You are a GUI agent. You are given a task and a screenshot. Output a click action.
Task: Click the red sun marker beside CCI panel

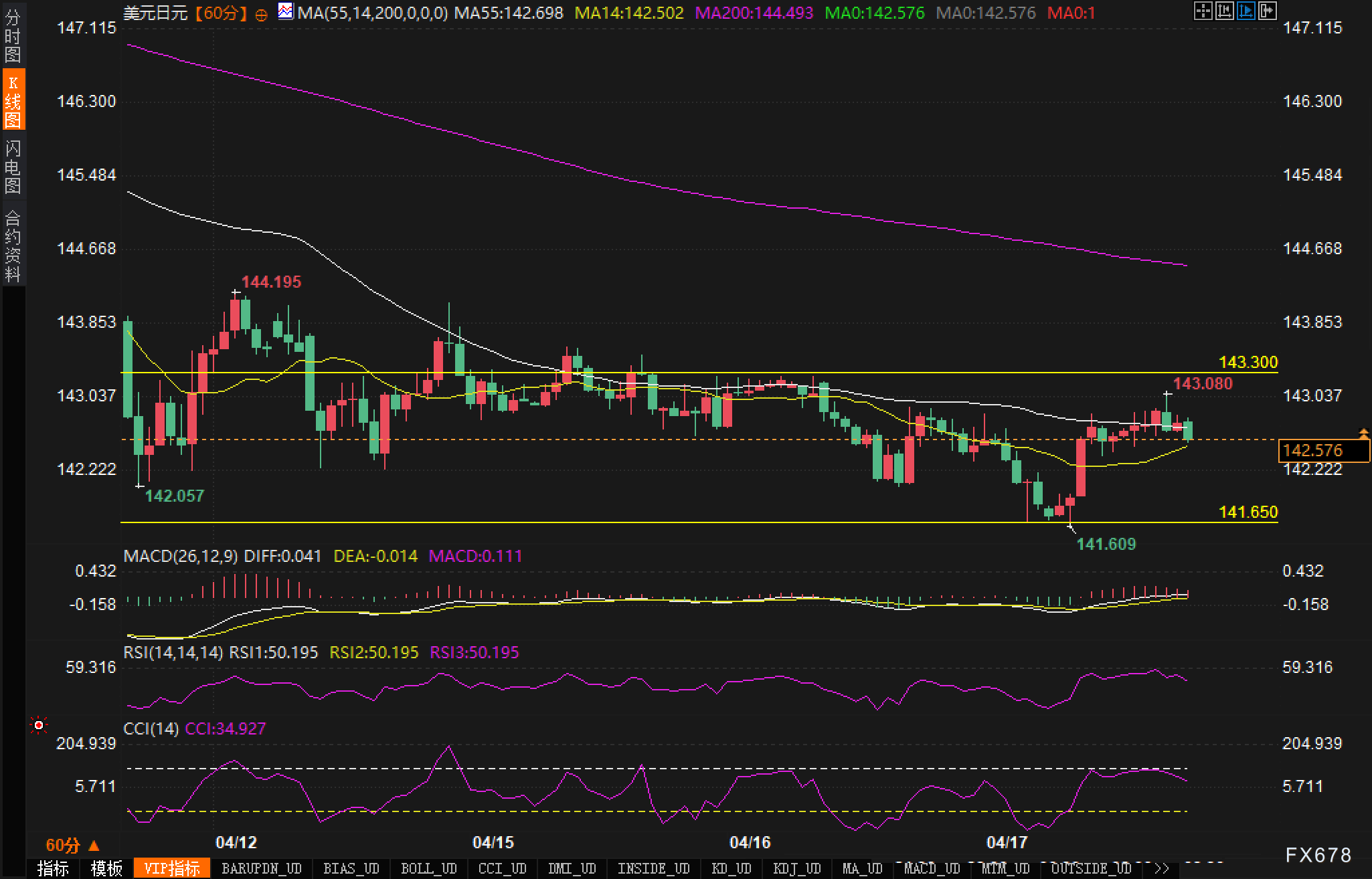click(x=39, y=725)
